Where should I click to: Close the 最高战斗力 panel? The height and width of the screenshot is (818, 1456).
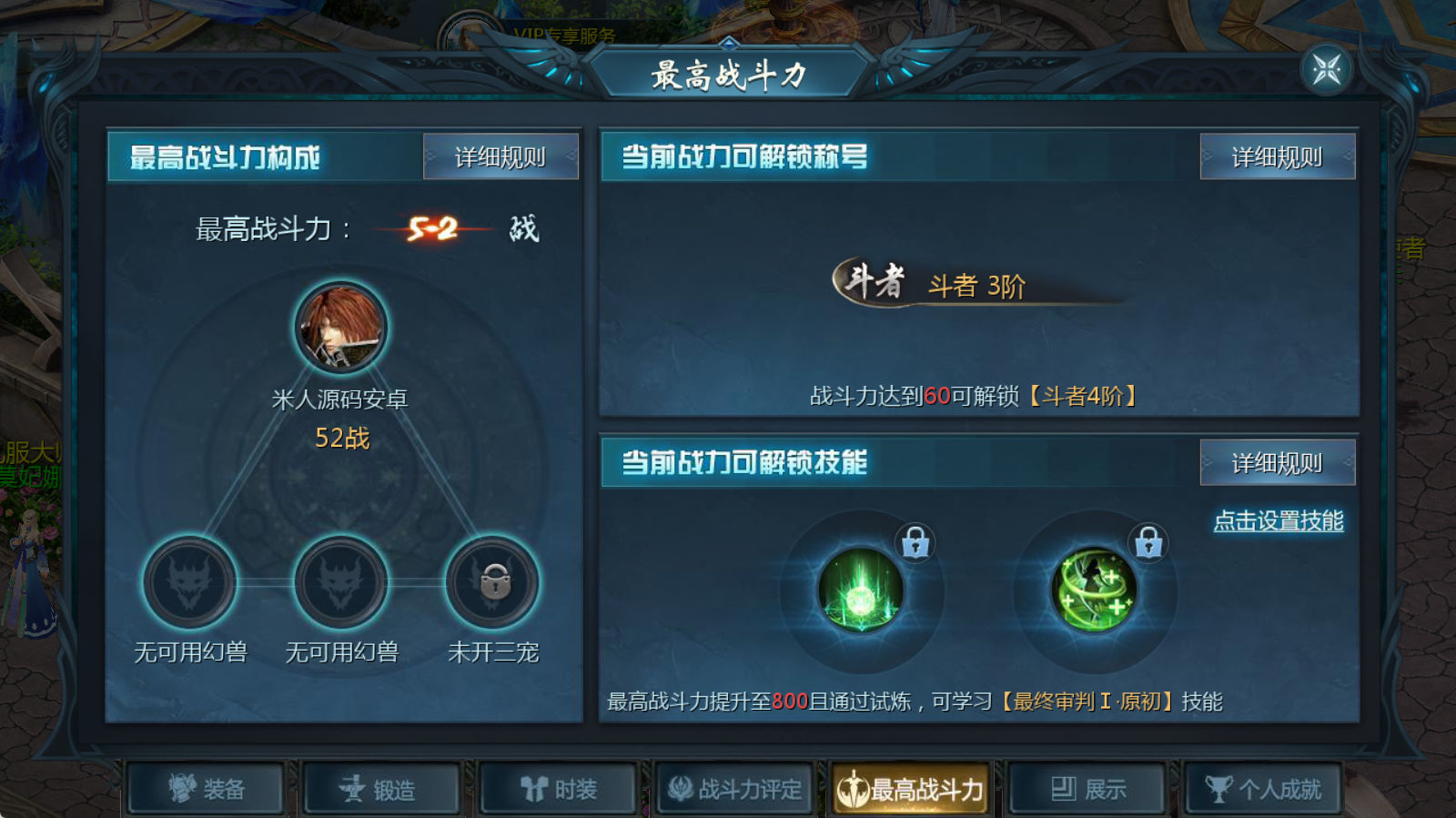click(1326, 69)
